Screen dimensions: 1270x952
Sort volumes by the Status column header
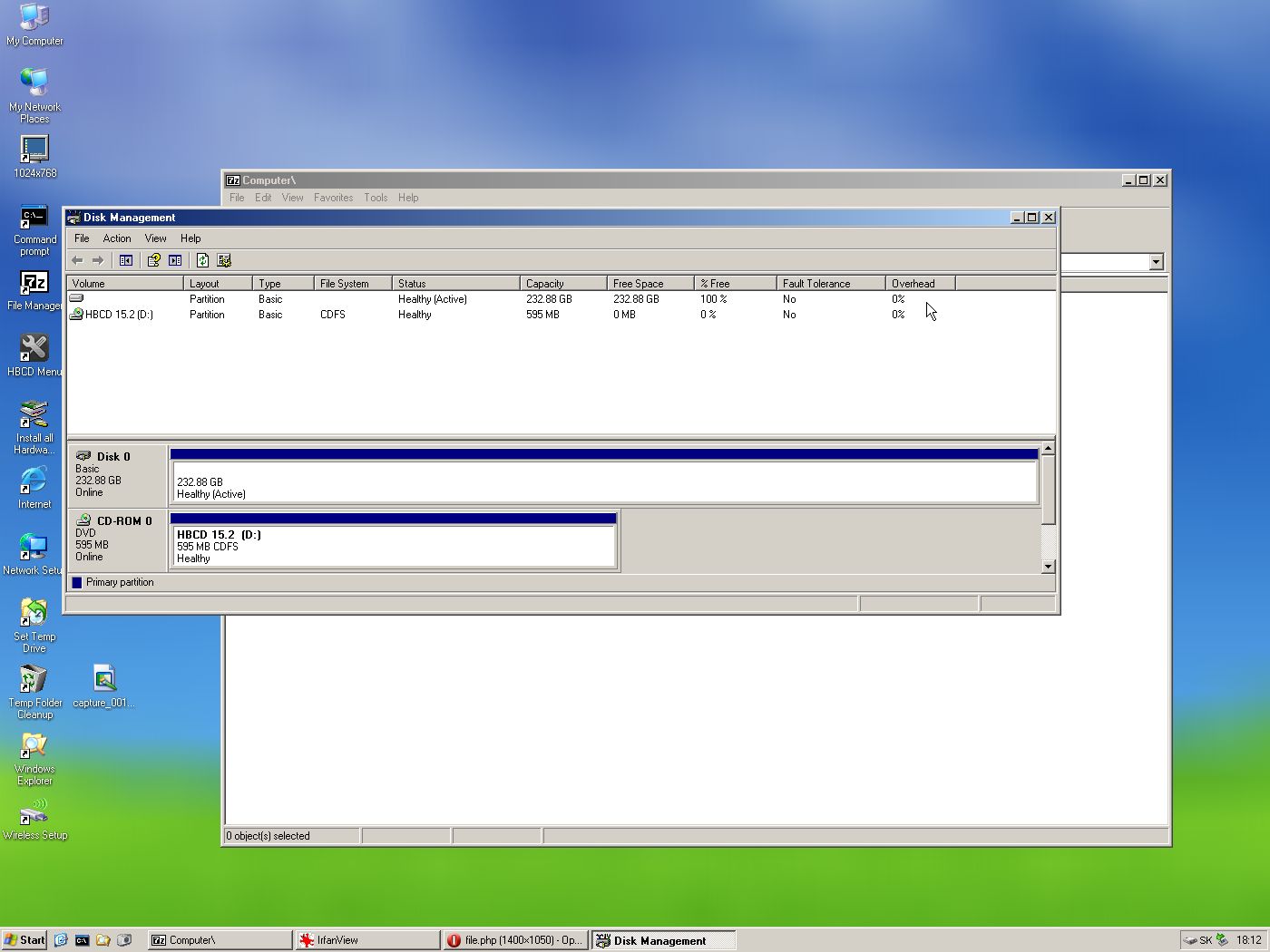tap(456, 284)
